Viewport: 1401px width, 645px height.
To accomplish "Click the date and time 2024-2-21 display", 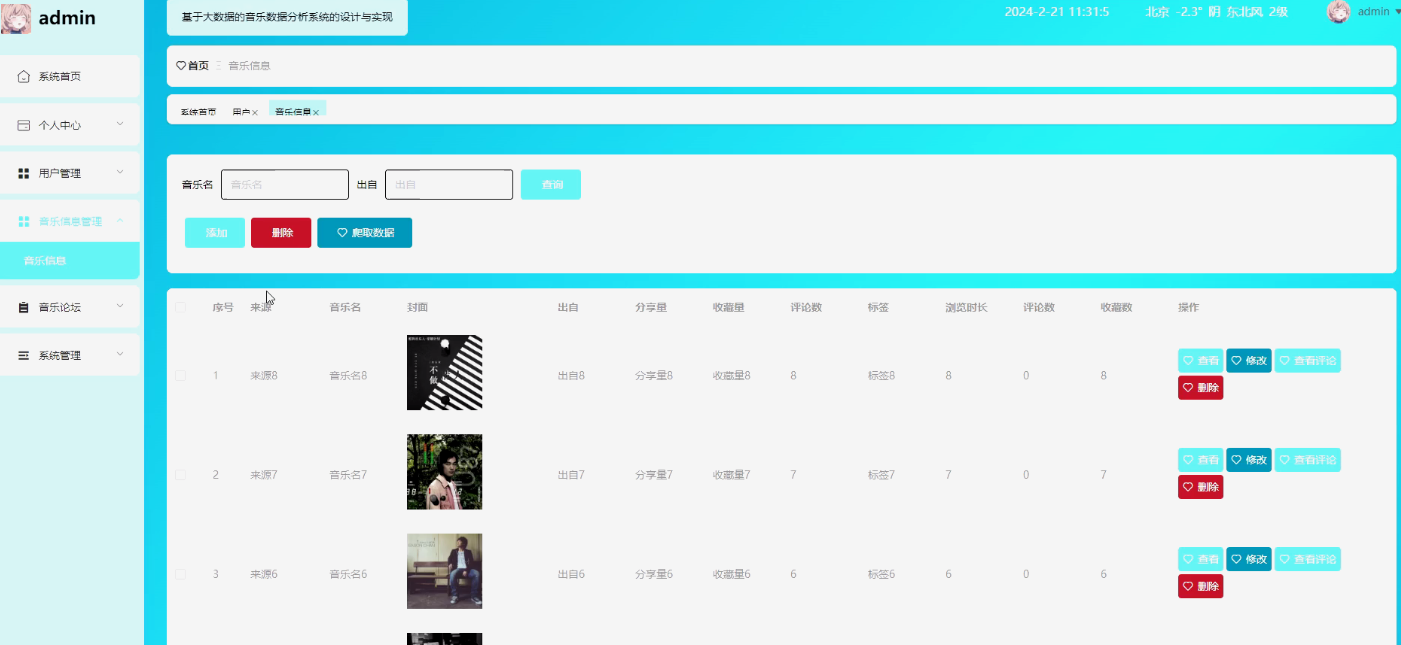I will click(x=1057, y=12).
